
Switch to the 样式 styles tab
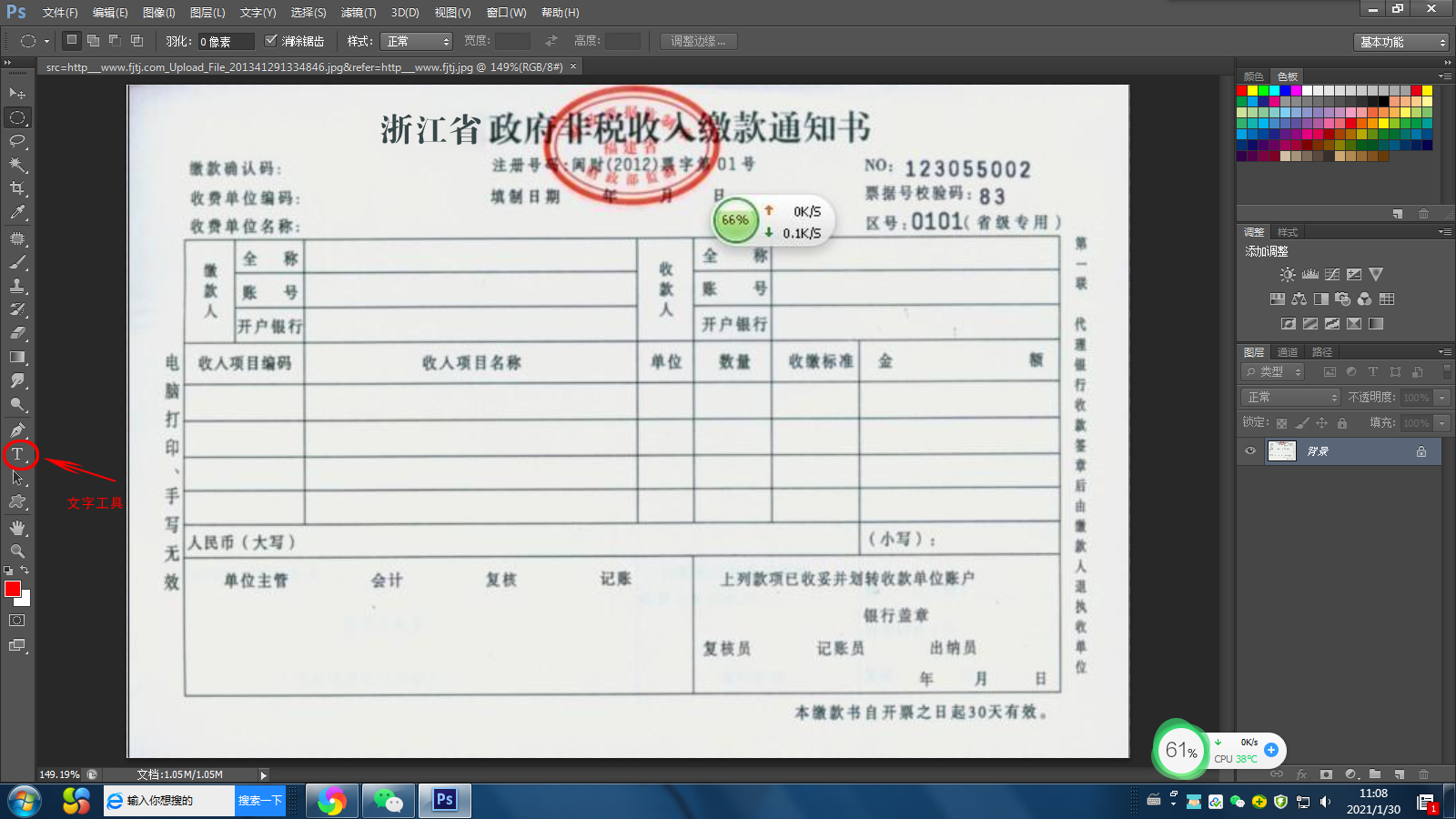(1288, 232)
